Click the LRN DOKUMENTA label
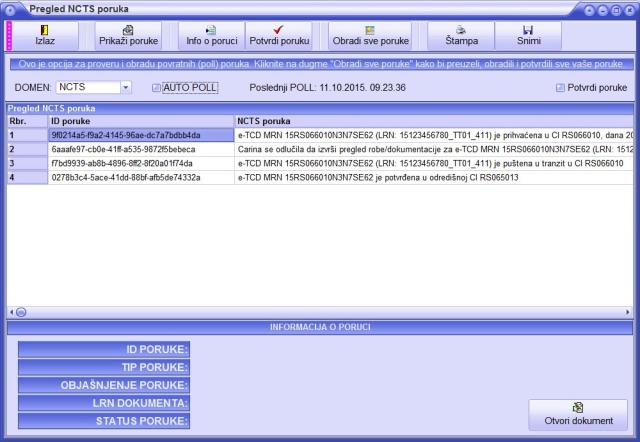This screenshot has width=640, height=442. pos(104,403)
